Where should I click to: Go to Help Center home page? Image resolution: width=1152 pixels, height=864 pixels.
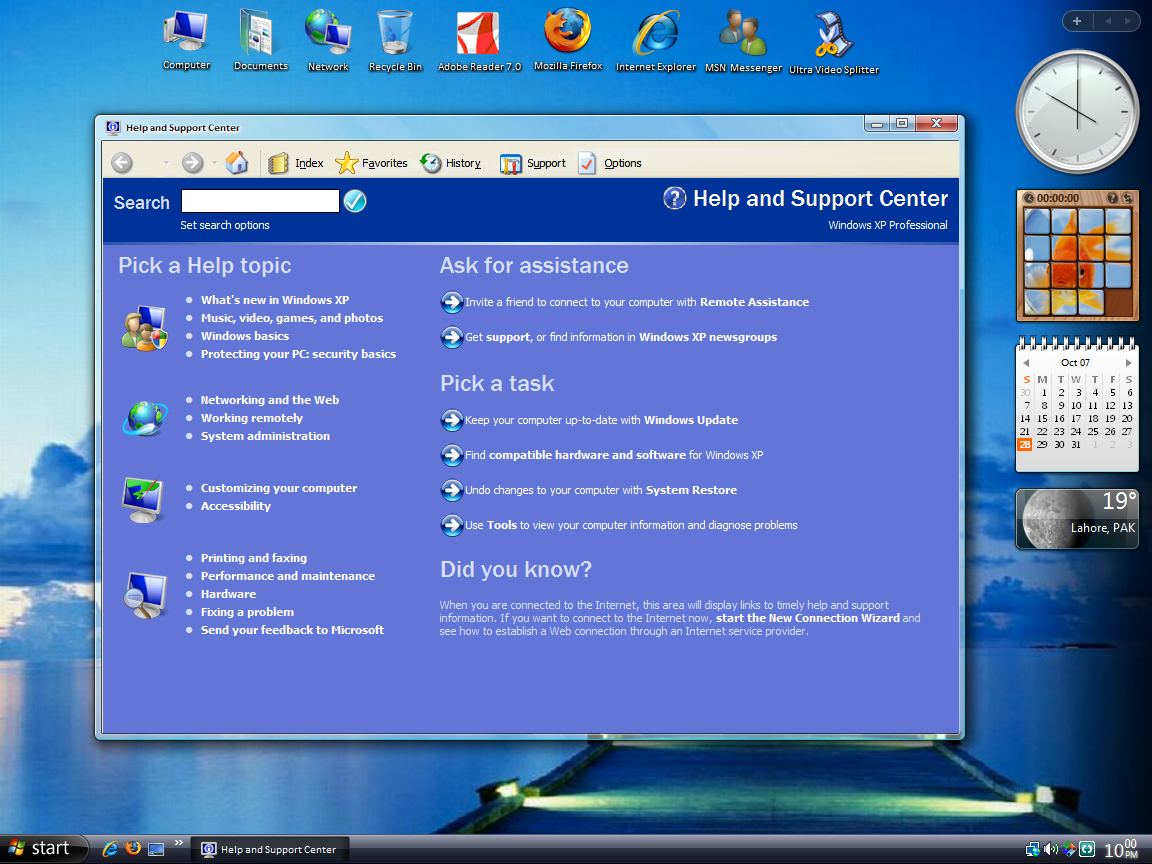(x=237, y=162)
